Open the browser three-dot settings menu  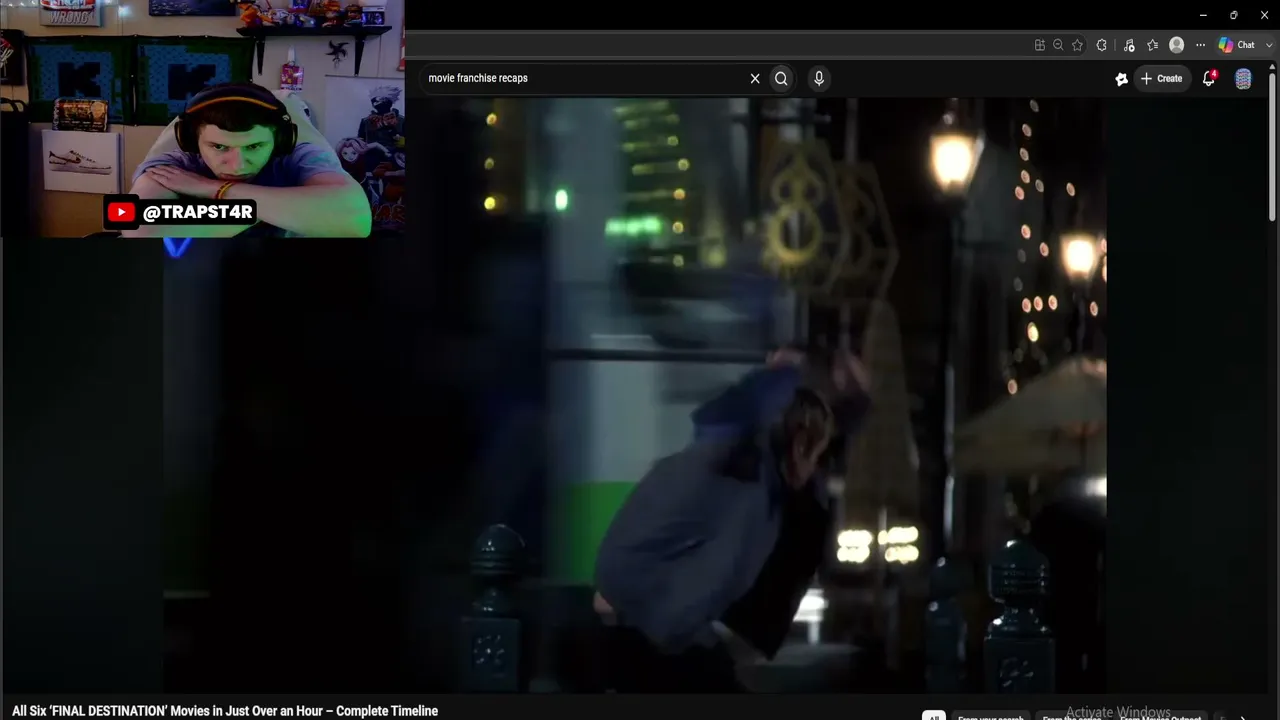[1200, 45]
